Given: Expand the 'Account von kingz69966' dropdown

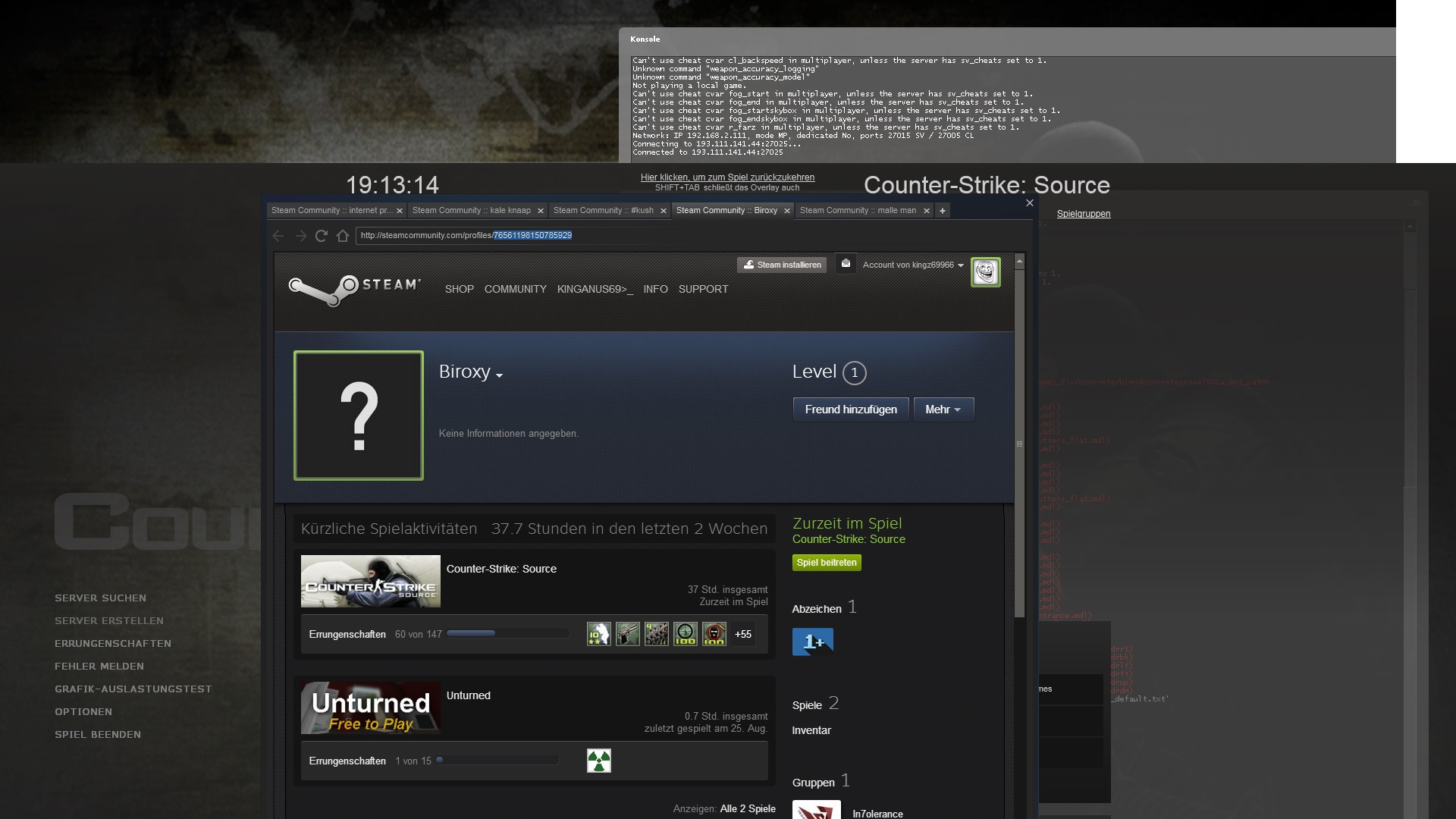Looking at the screenshot, I should (x=913, y=265).
